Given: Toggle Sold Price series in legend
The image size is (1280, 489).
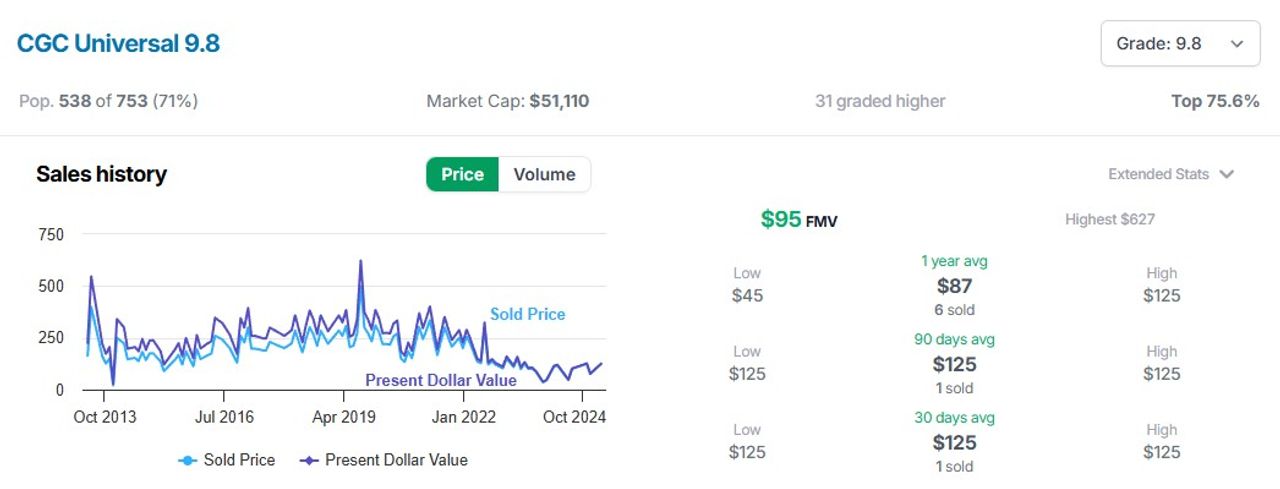Looking at the screenshot, I should [227, 460].
